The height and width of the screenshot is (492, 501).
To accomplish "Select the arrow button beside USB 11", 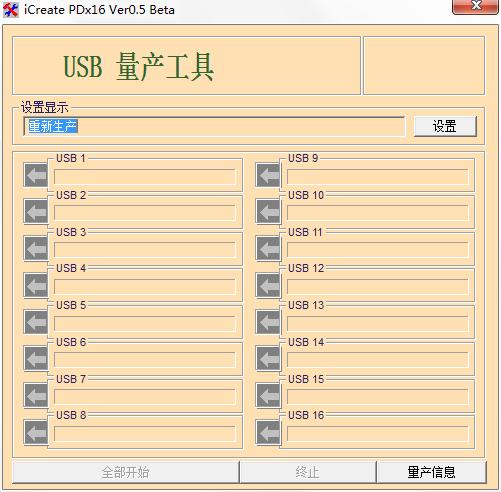I will click(x=268, y=248).
